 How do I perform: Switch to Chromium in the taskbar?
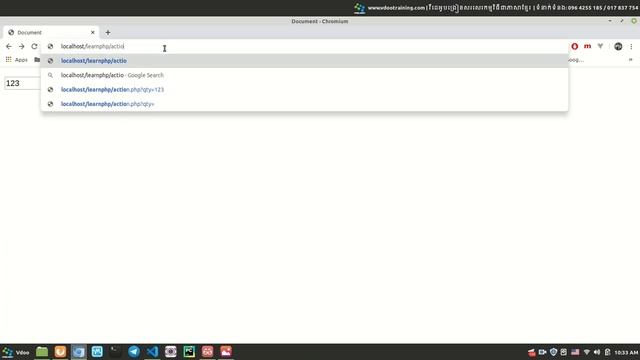coord(79,352)
